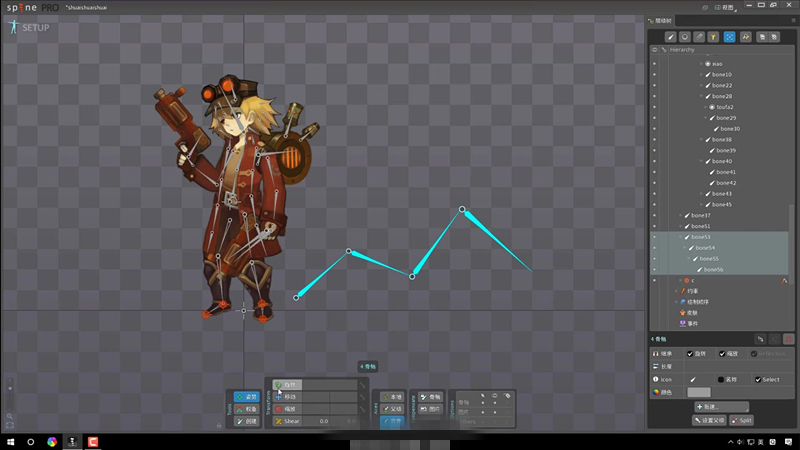Select the Scale transform tool (缩放)

pyautogui.click(x=287, y=409)
